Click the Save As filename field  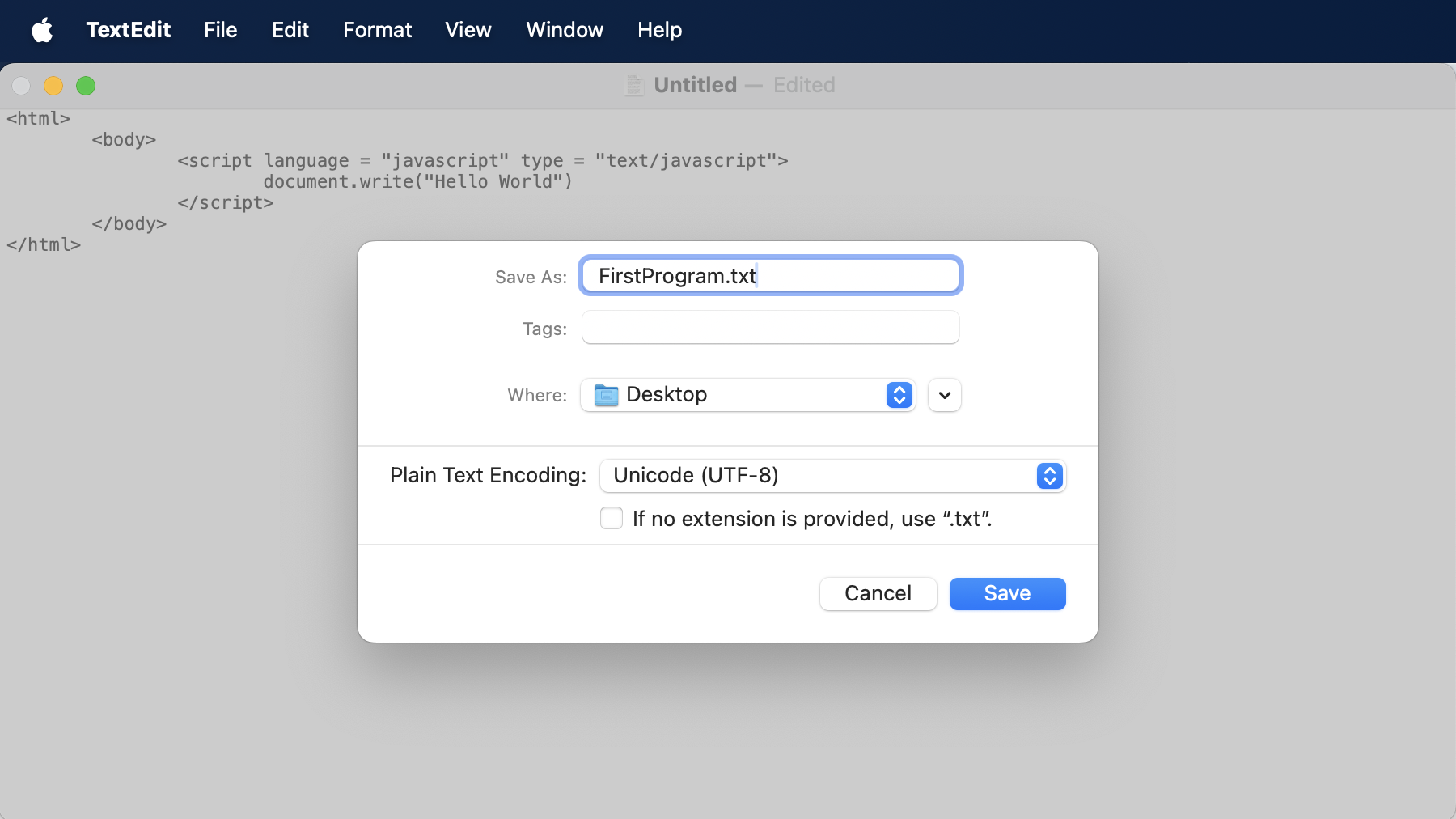click(x=770, y=276)
